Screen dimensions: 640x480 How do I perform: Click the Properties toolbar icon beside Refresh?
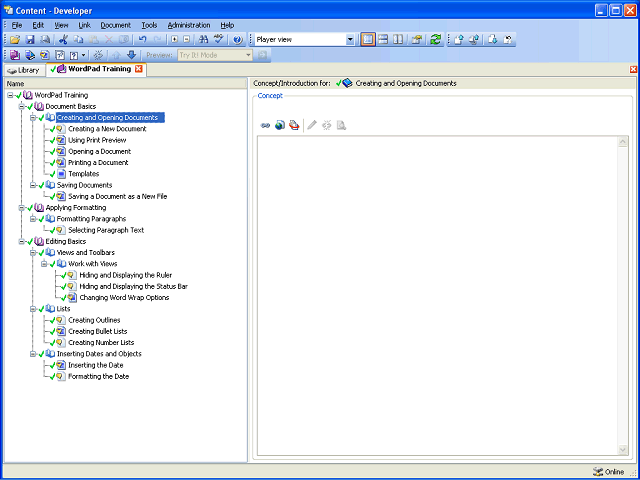[x=417, y=40]
